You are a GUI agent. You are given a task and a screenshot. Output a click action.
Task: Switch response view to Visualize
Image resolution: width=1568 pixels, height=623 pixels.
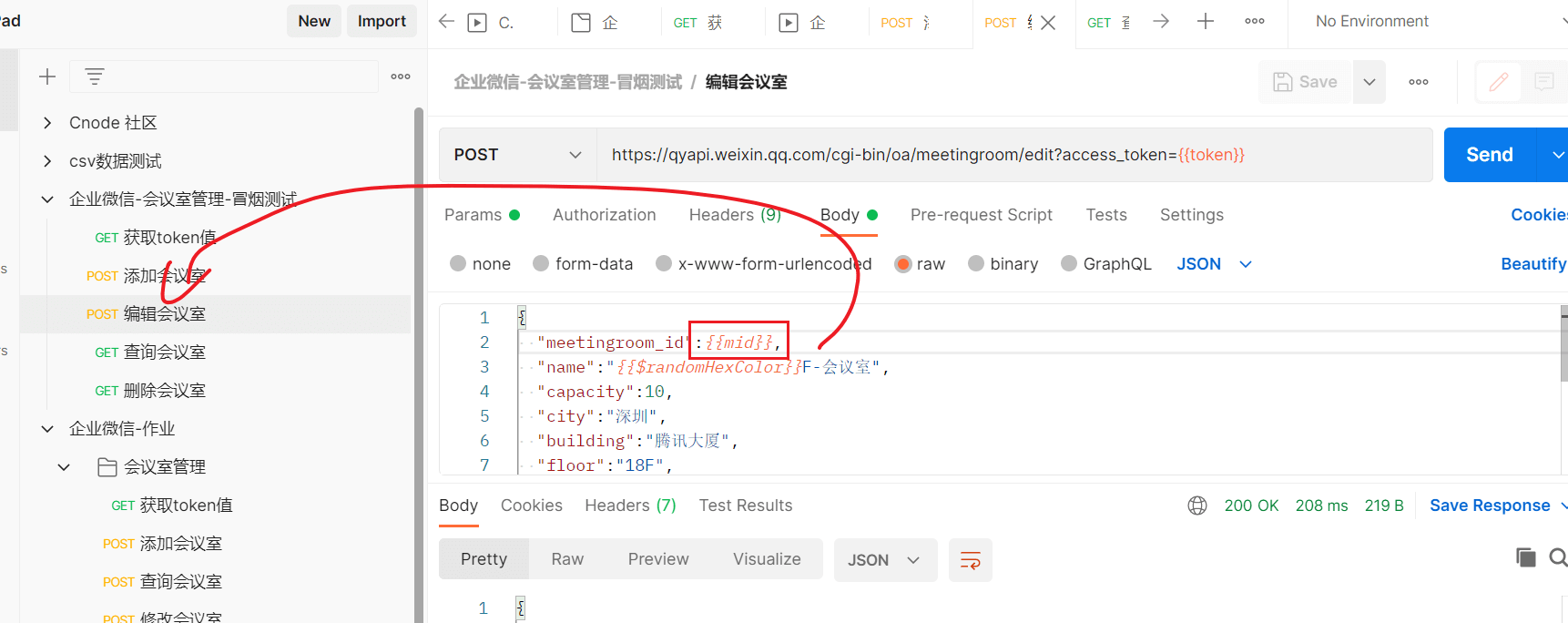pyautogui.click(x=767, y=559)
